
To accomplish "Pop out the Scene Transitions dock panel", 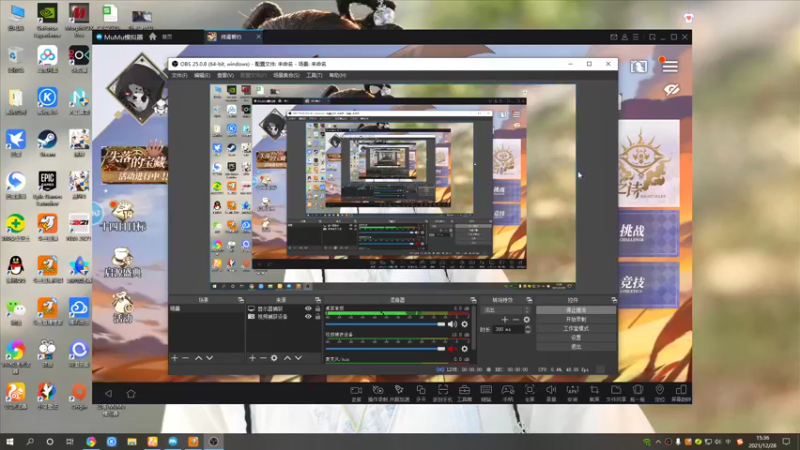I will [x=529, y=300].
